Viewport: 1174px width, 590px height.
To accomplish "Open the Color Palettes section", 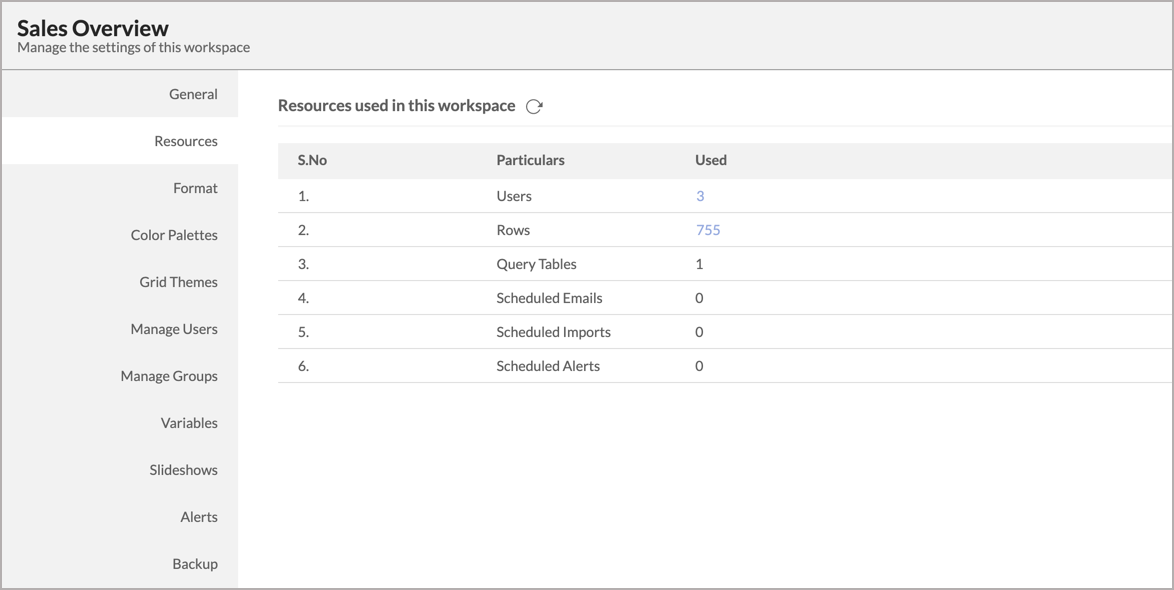I will click(174, 235).
